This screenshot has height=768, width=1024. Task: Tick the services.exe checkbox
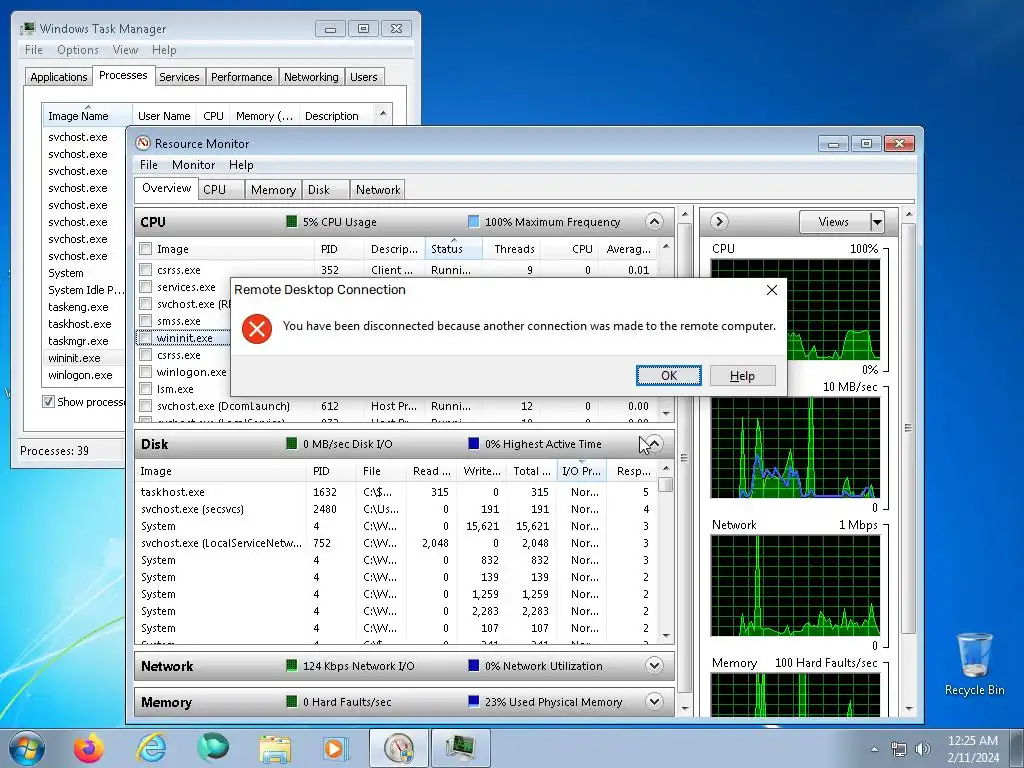[146, 287]
